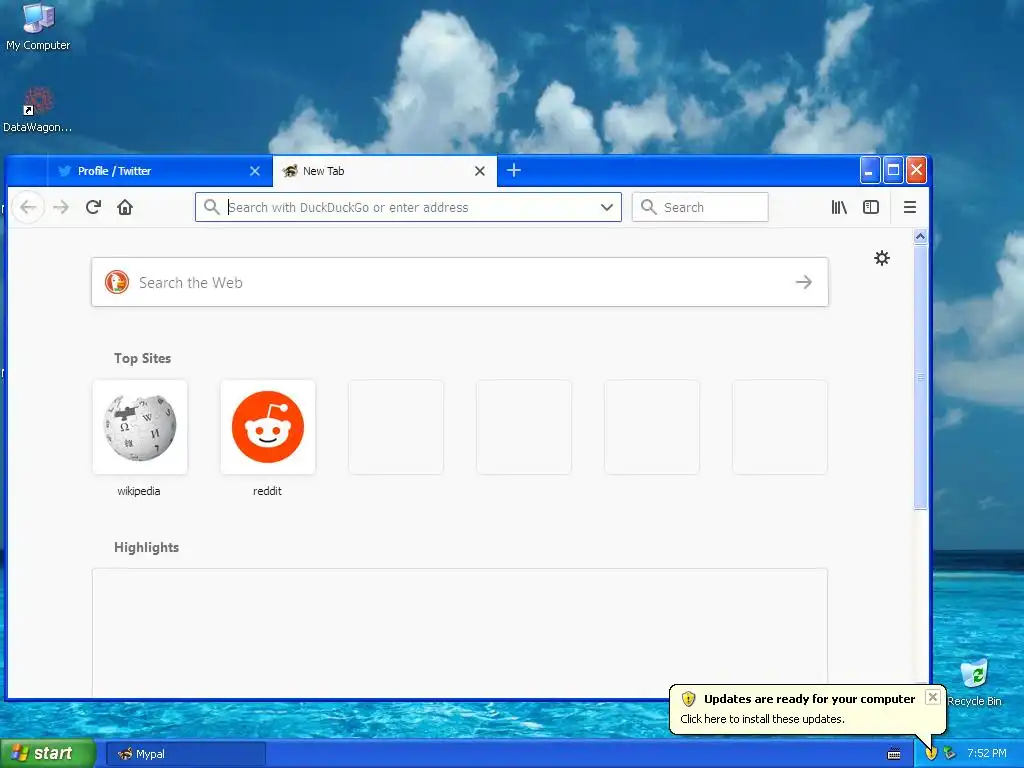This screenshot has height=768, width=1024.
Task: Click the Windows Update shield tray icon
Action: 930,754
